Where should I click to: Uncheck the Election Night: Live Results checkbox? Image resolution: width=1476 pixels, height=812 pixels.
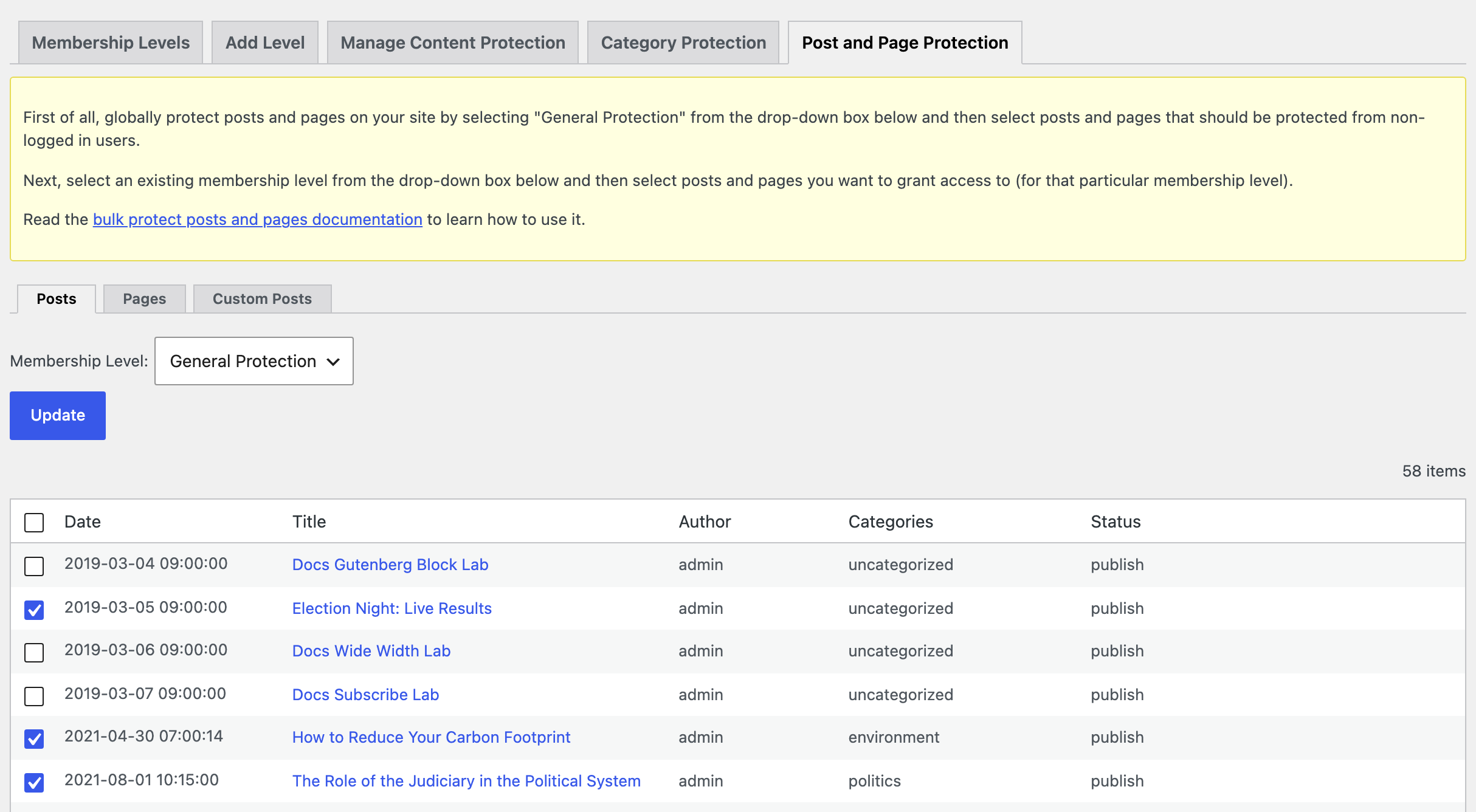(x=34, y=610)
